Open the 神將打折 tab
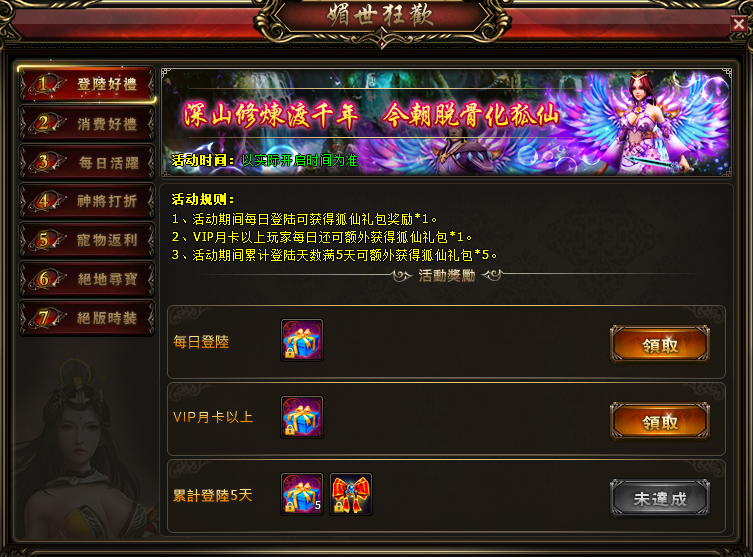The height and width of the screenshot is (557, 753). tap(87, 201)
